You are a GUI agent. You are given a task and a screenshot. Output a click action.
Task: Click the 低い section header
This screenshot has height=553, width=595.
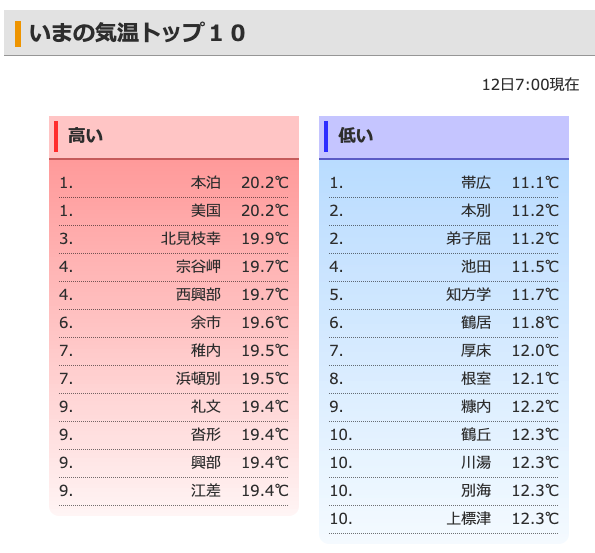[444, 137]
